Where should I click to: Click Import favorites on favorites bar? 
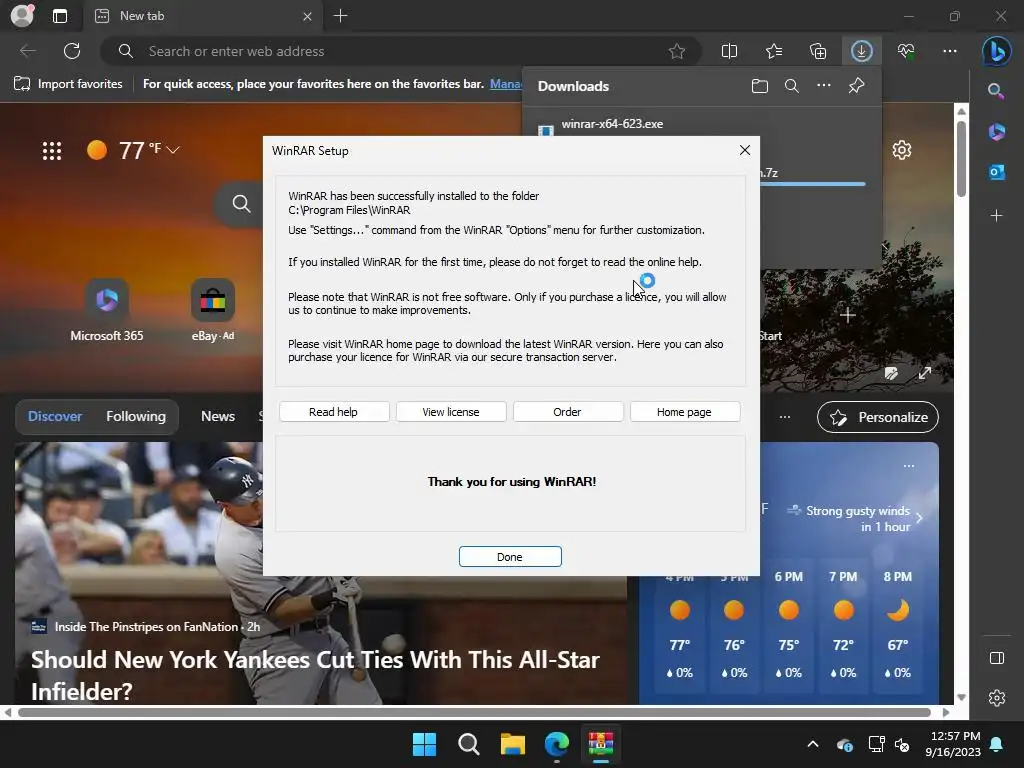tap(68, 84)
